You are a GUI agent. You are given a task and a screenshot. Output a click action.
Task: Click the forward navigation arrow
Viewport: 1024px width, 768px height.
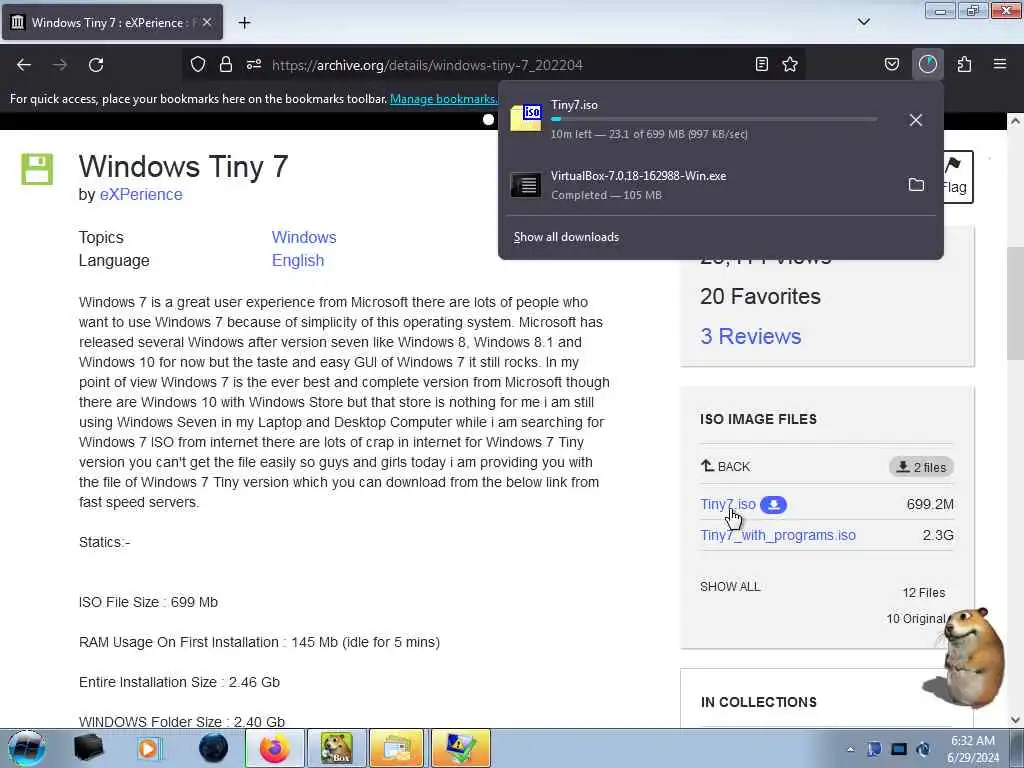click(x=59, y=65)
